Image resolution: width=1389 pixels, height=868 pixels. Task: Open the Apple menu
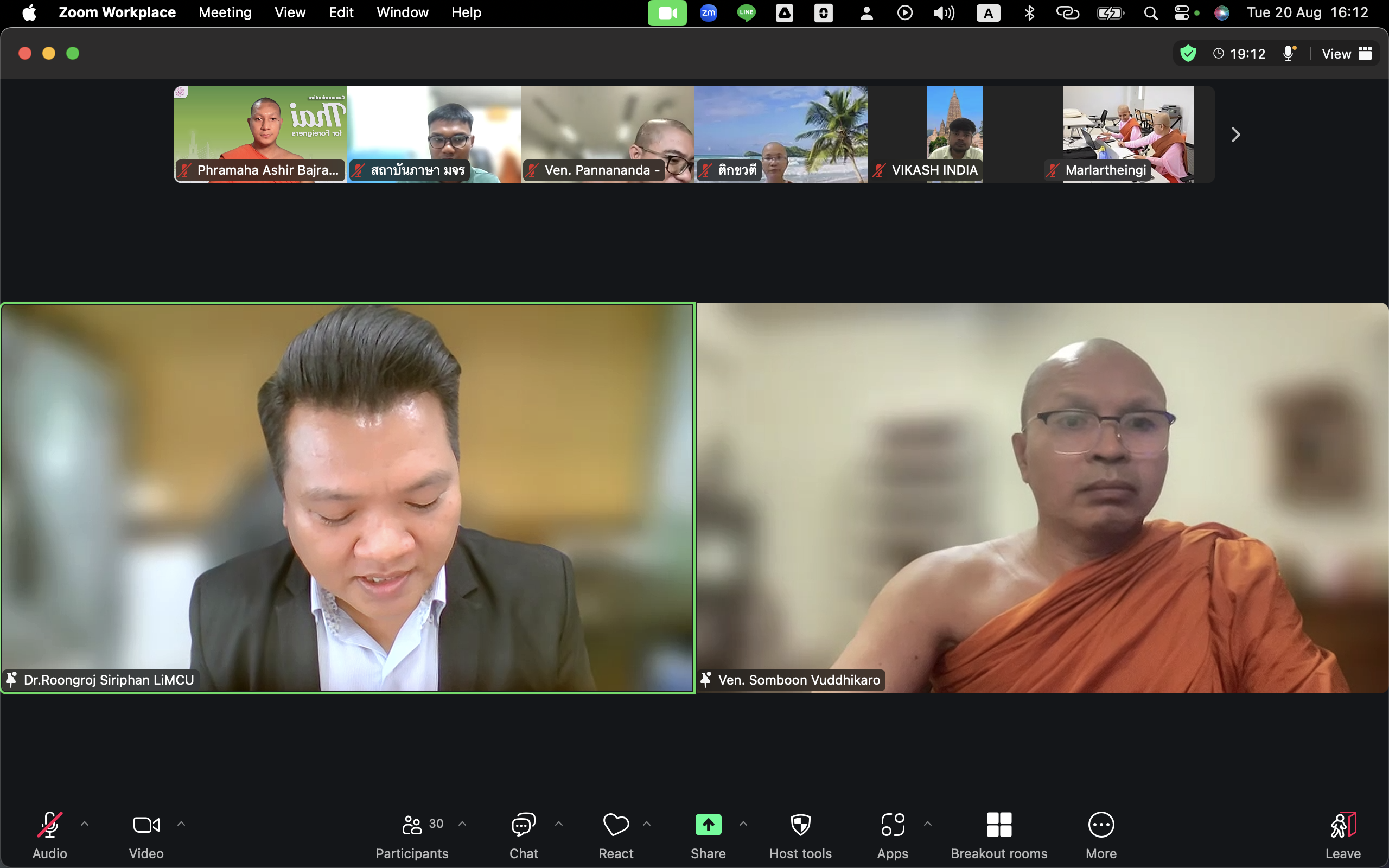pos(29,12)
